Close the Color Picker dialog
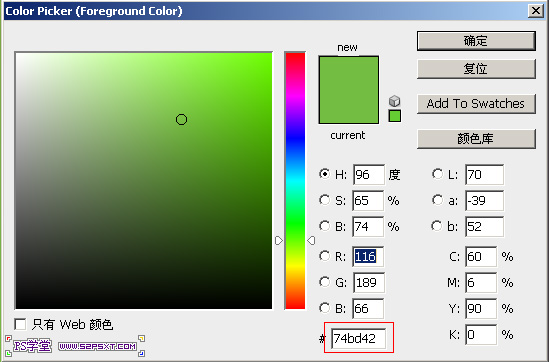 (536, 11)
